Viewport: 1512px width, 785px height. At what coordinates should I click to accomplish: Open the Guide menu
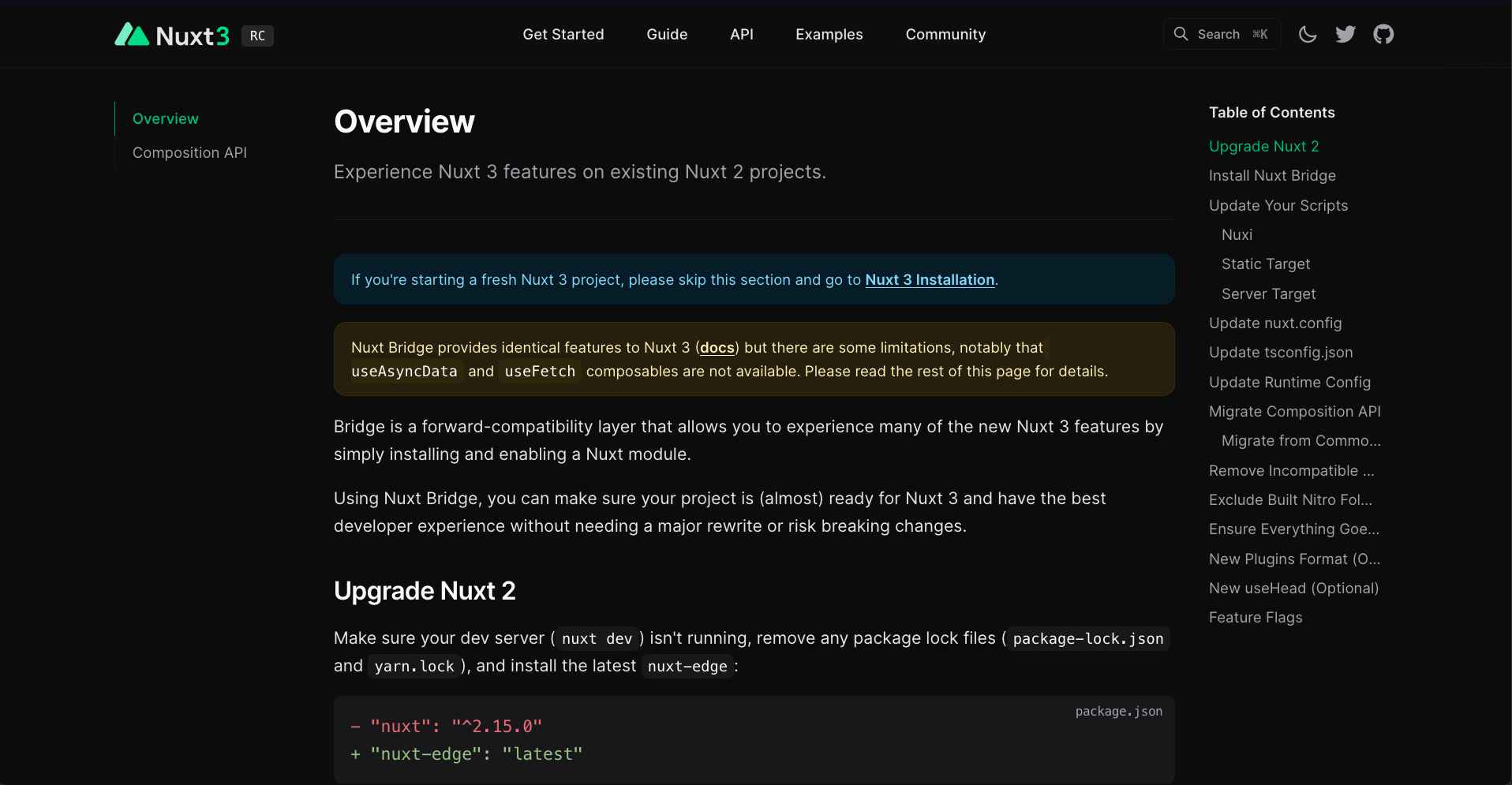pos(667,34)
